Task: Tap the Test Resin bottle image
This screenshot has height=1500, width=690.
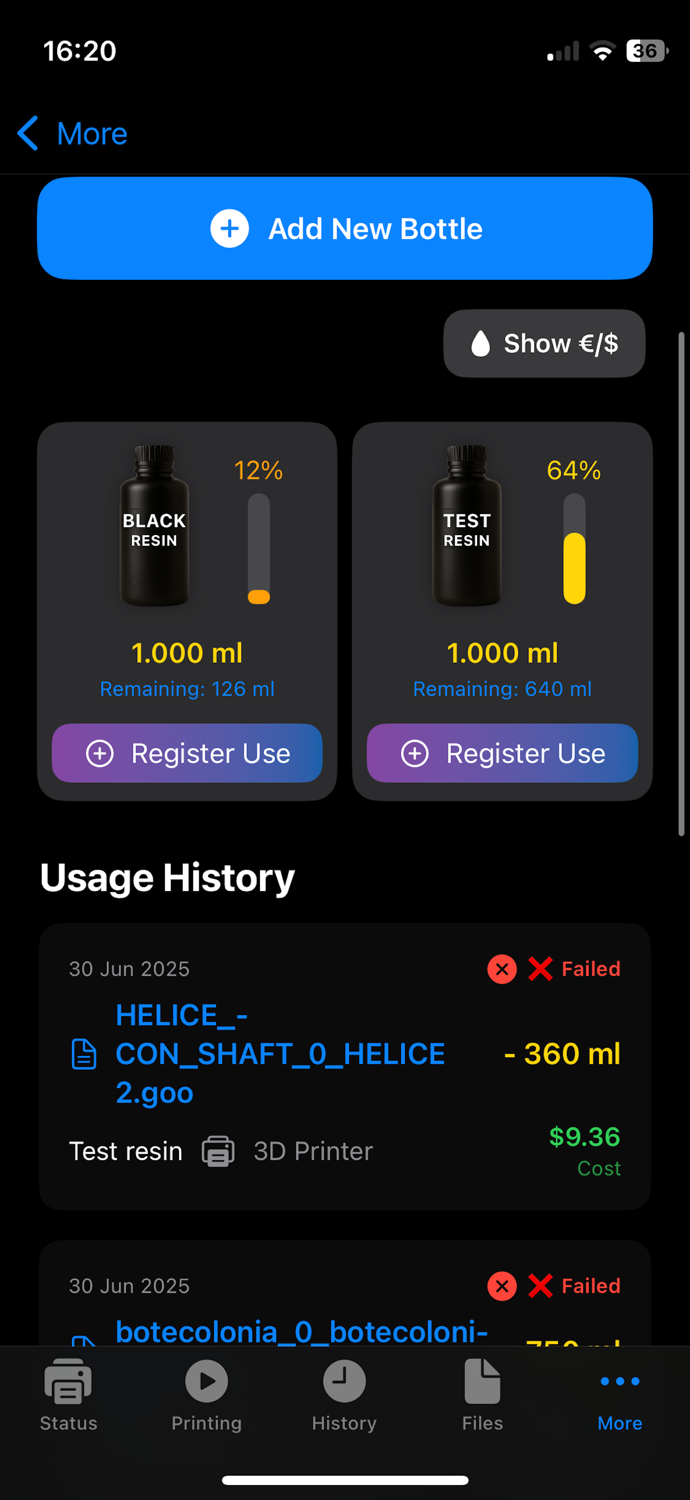Action: click(467, 527)
